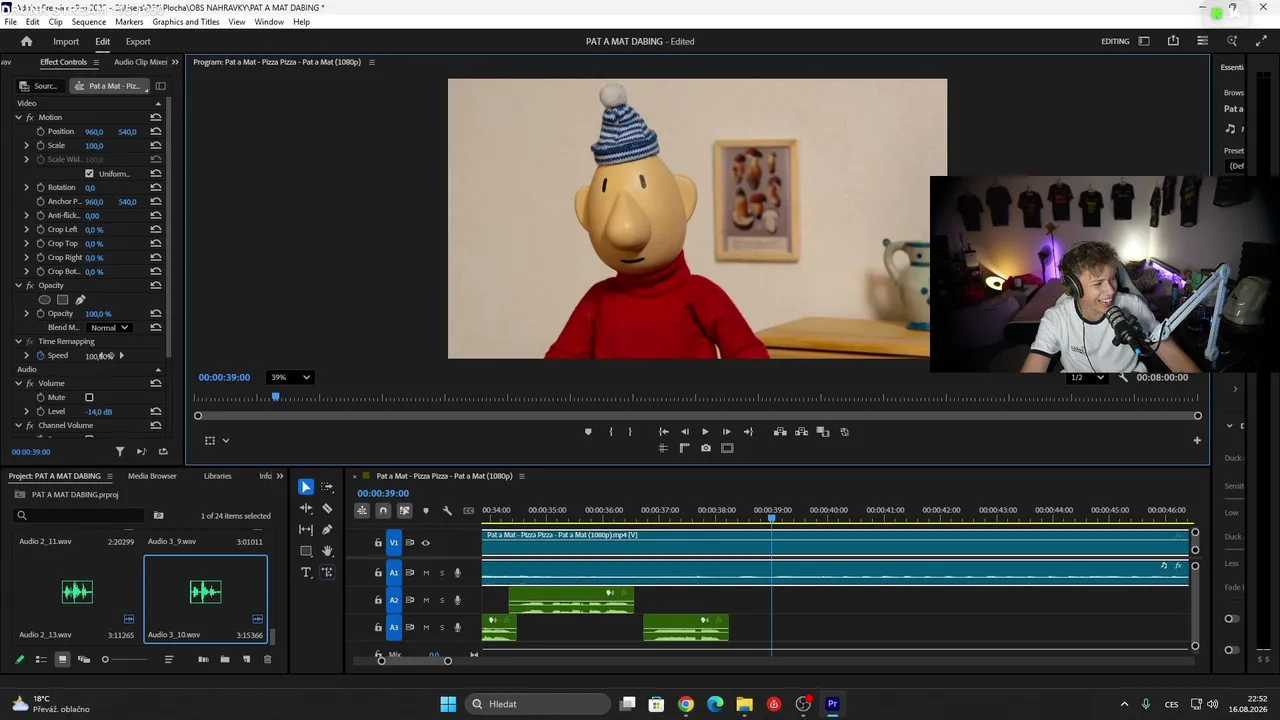Click the Hledat taskbar search box
The height and width of the screenshot is (720, 1280).
pyautogui.click(x=536, y=704)
